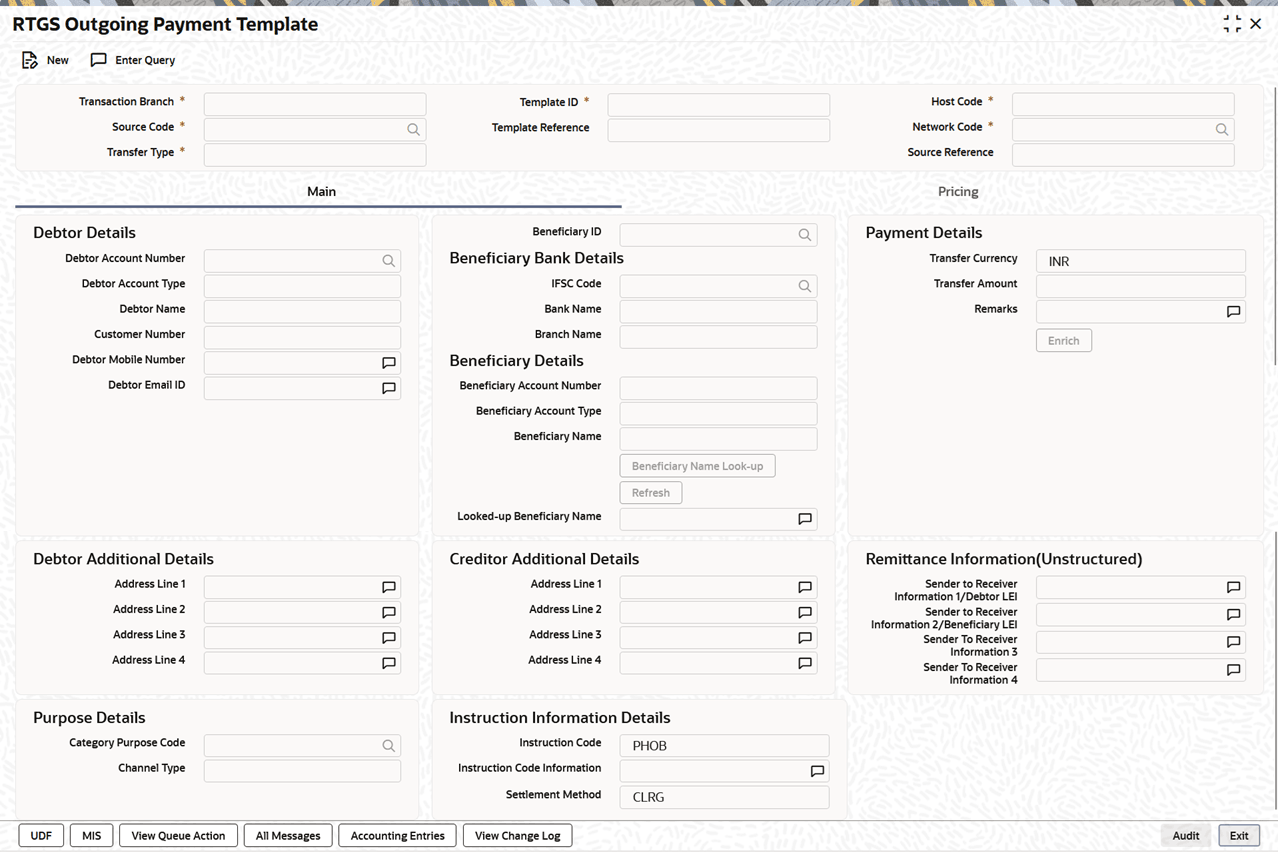The width and height of the screenshot is (1278, 852).
Task: Click the All Messages button
Action: click(x=288, y=836)
